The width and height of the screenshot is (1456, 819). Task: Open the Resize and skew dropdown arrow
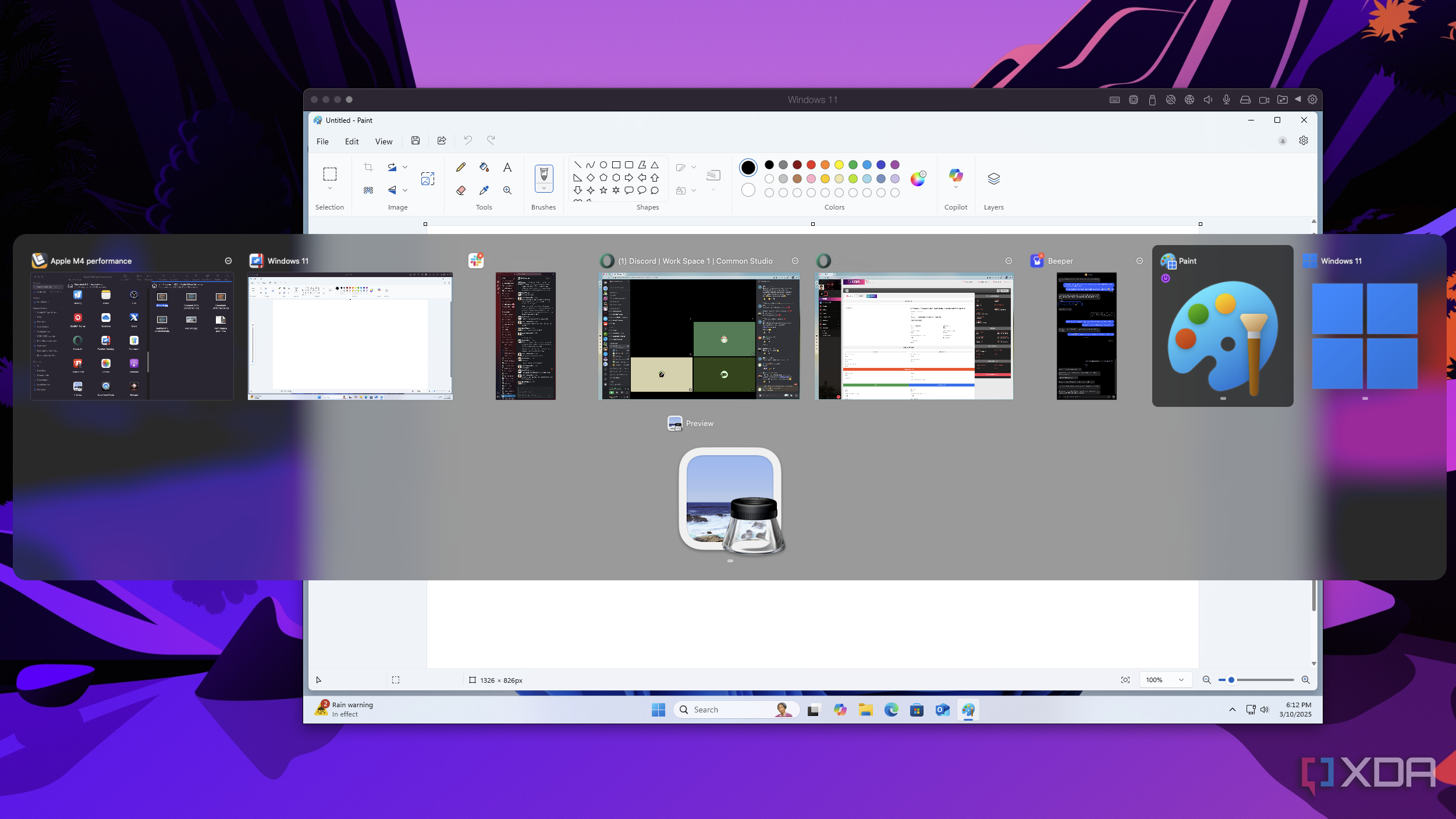[x=405, y=168]
